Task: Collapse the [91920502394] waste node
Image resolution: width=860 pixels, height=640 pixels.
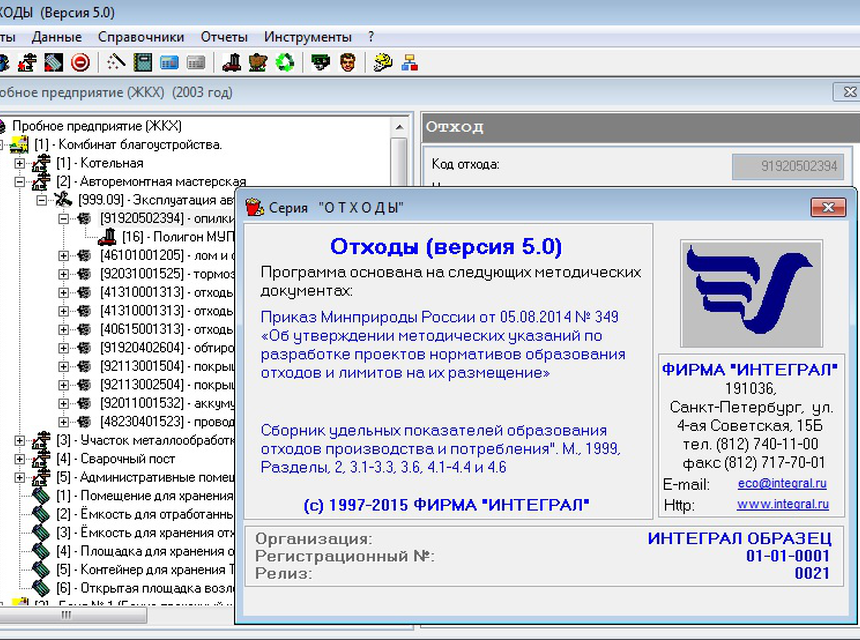Action: (64, 219)
